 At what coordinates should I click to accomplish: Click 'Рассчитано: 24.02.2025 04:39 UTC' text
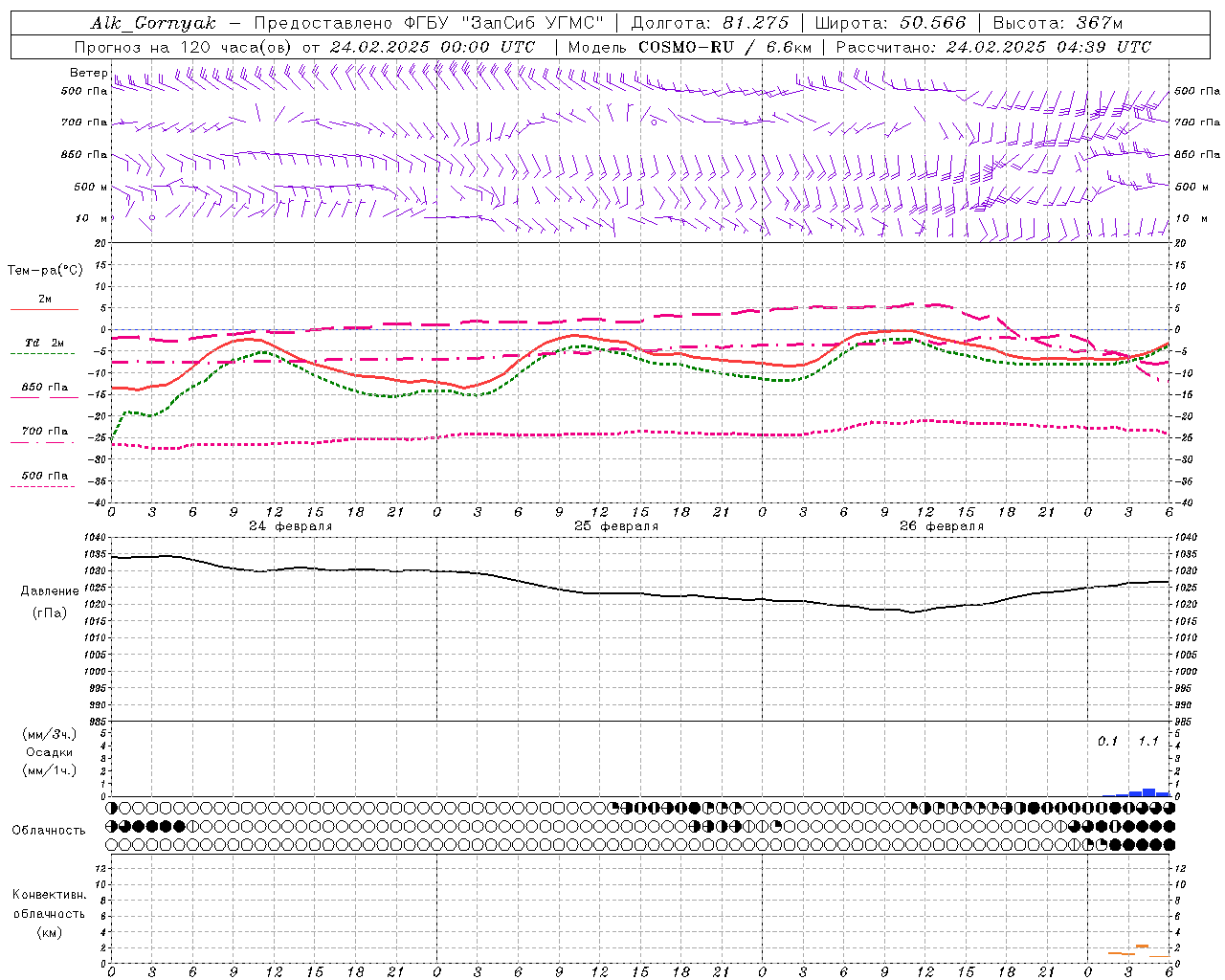pos(993,47)
